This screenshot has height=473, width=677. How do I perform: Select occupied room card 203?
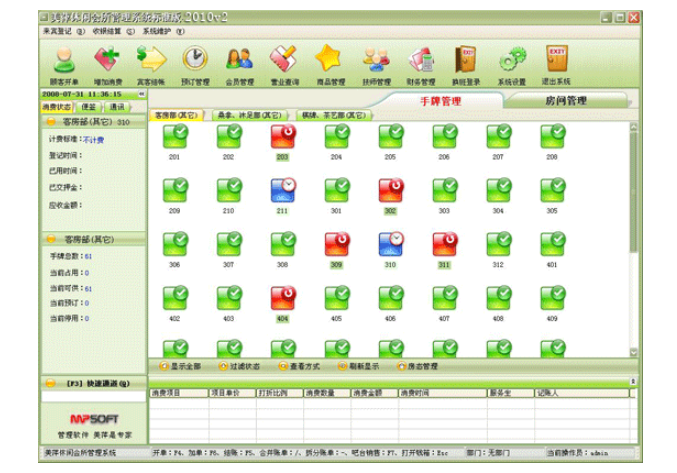coord(283,138)
